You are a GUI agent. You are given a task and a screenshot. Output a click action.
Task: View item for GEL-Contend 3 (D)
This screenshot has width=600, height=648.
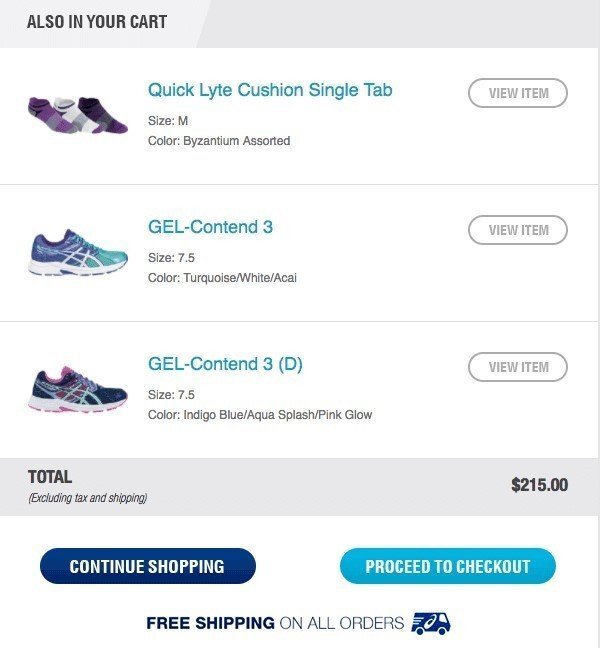[518, 367]
